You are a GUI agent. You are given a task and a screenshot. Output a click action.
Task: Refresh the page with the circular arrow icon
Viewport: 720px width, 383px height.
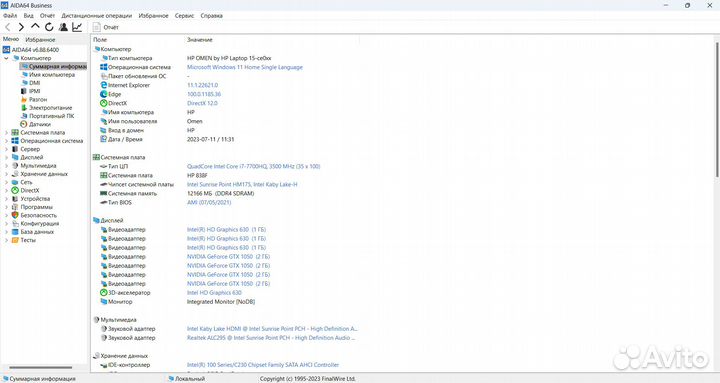49,28
